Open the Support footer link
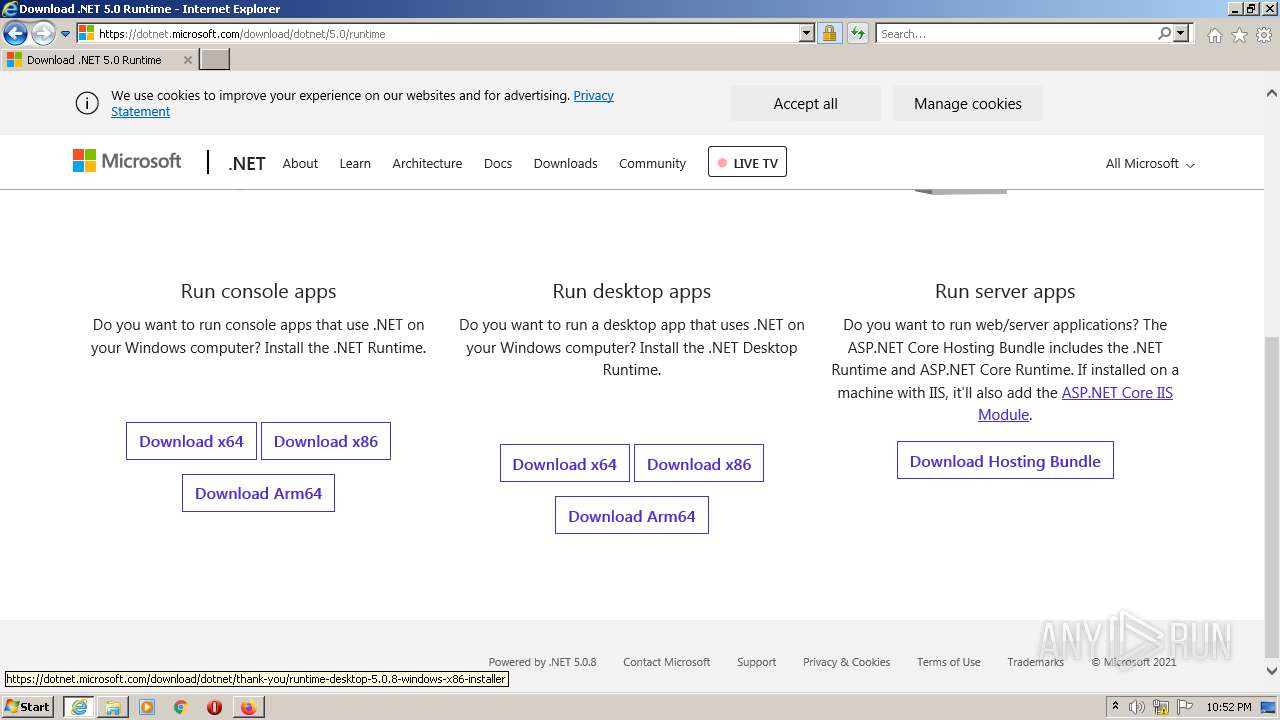 [756, 662]
